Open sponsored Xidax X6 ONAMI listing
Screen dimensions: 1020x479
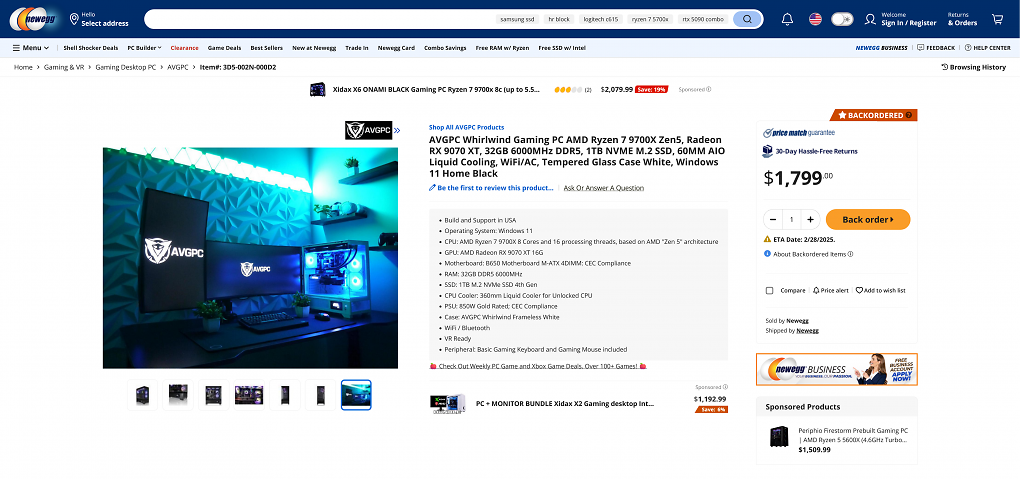(436, 89)
